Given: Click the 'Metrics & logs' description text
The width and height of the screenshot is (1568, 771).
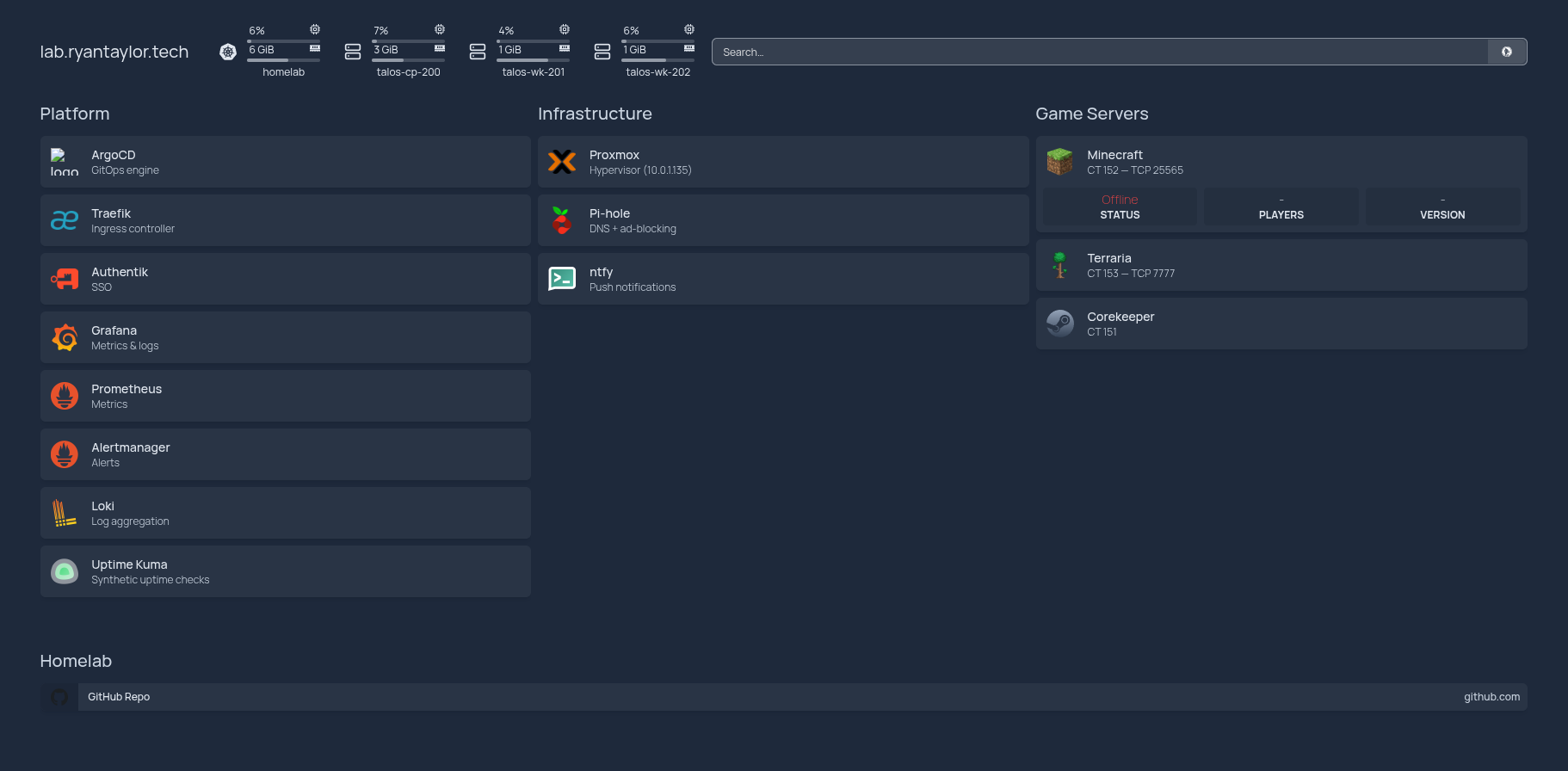Looking at the screenshot, I should pos(125,346).
